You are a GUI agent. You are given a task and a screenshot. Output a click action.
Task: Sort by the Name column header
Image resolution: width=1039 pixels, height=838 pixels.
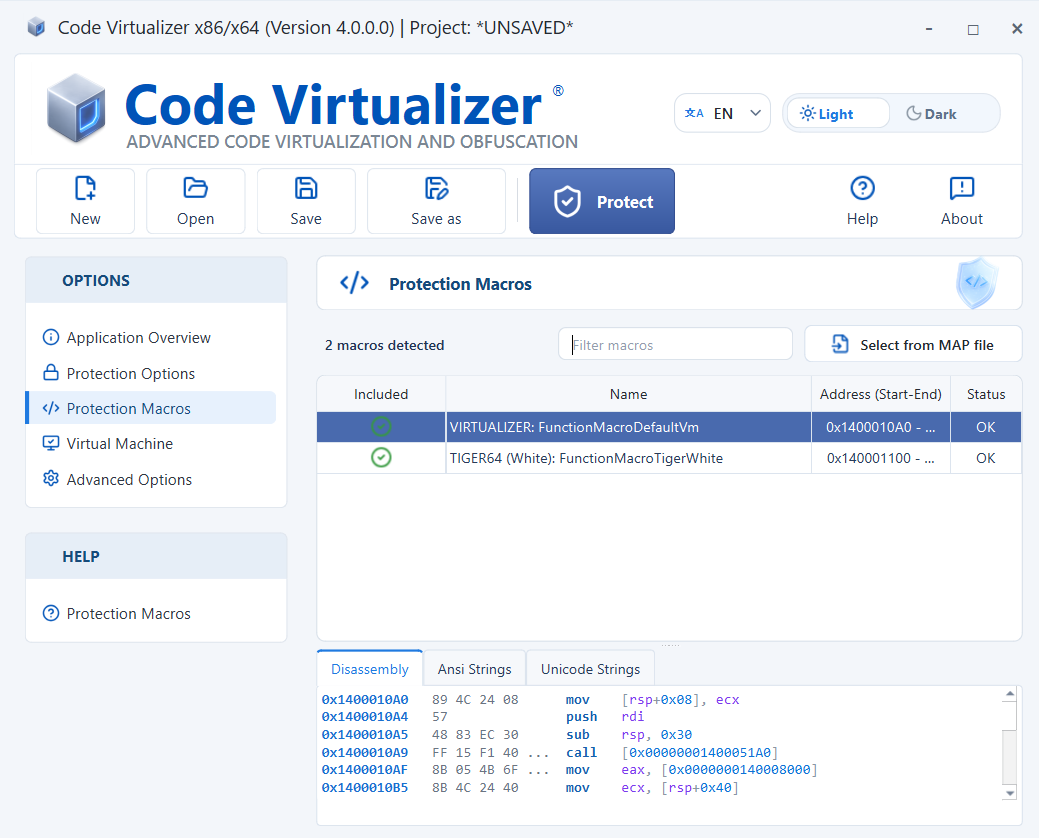point(628,394)
